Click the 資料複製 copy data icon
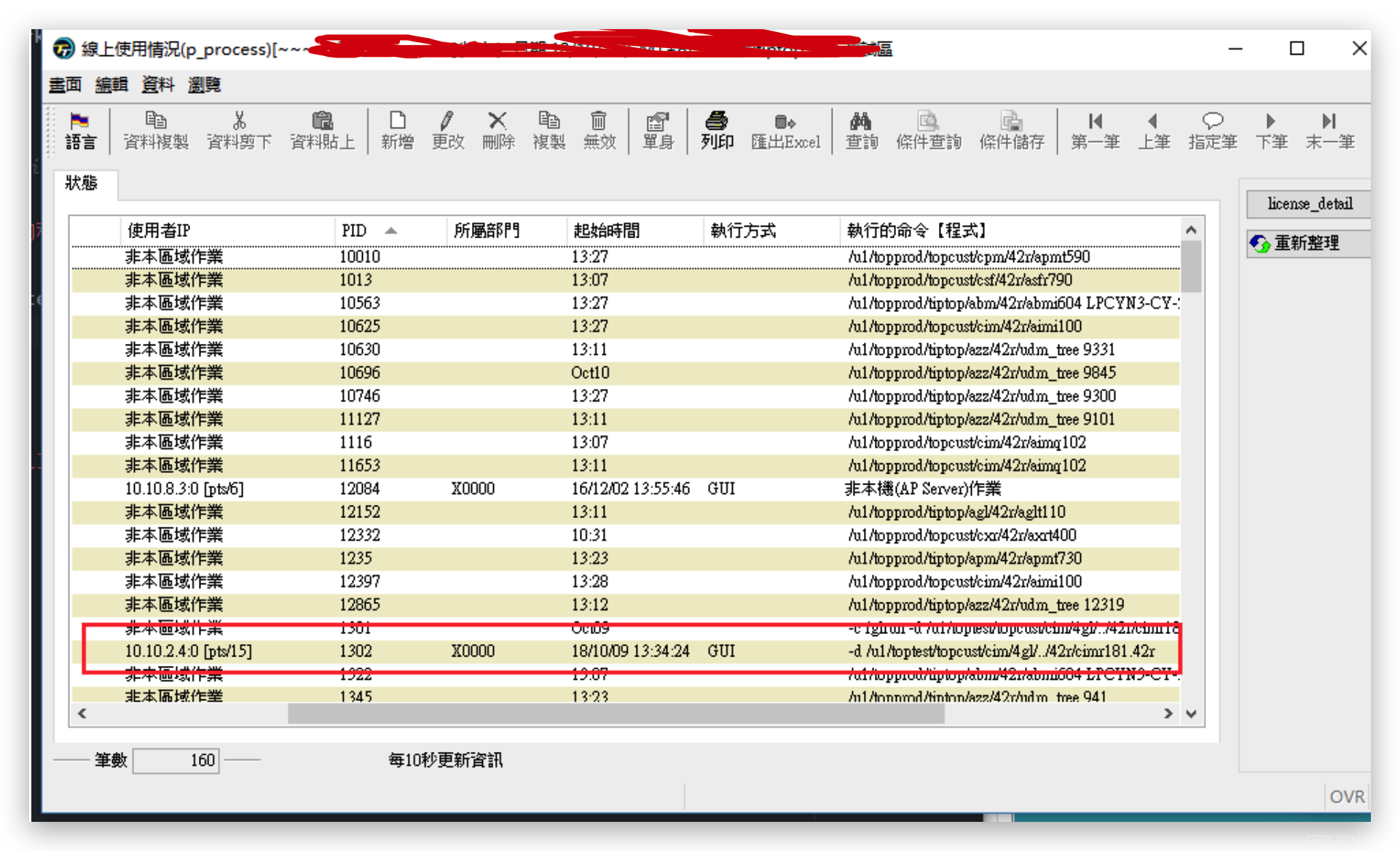The height and width of the screenshot is (851, 1400). (156, 130)
